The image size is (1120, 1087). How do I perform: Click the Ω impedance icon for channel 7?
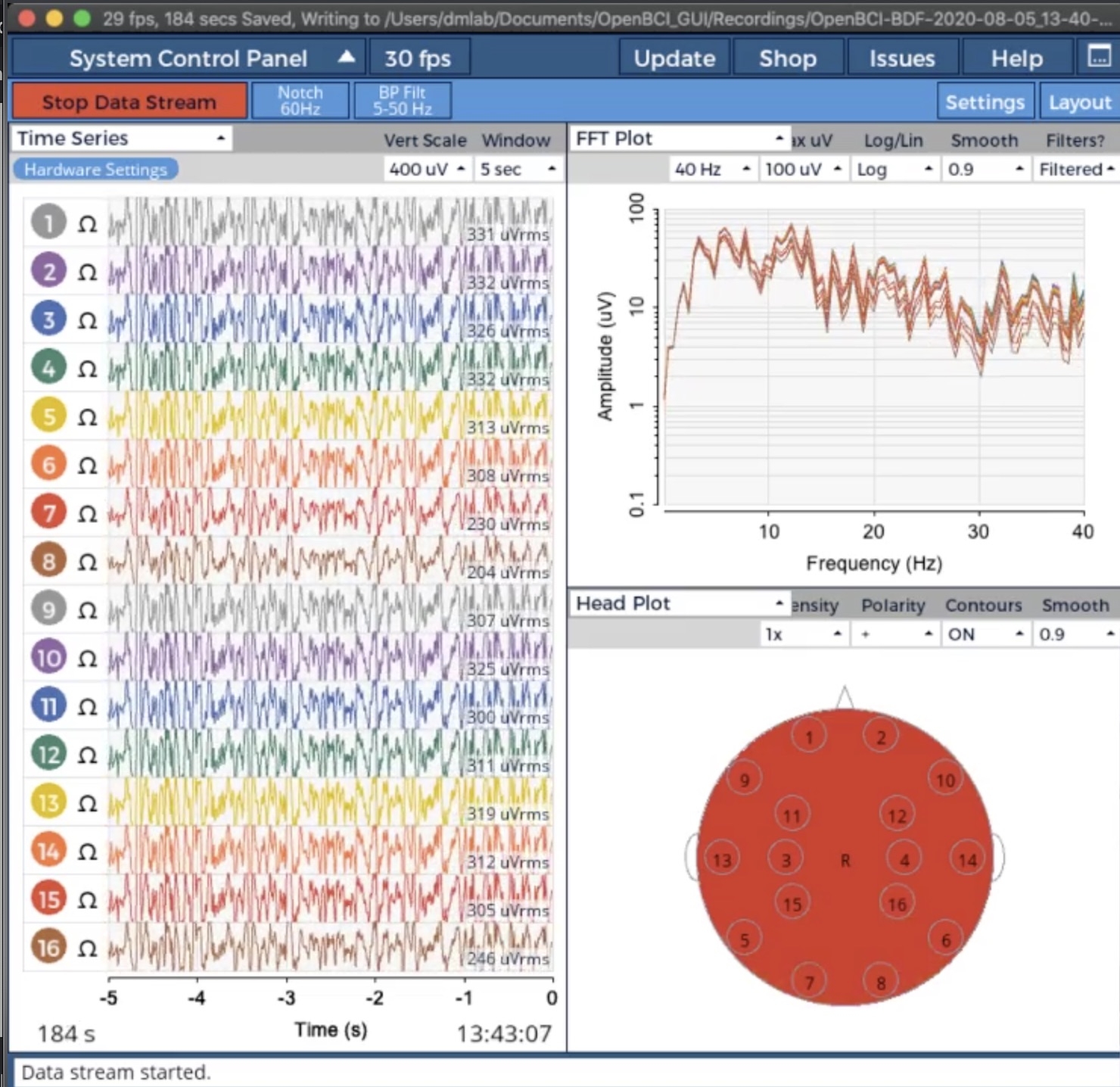coord(86,512)
